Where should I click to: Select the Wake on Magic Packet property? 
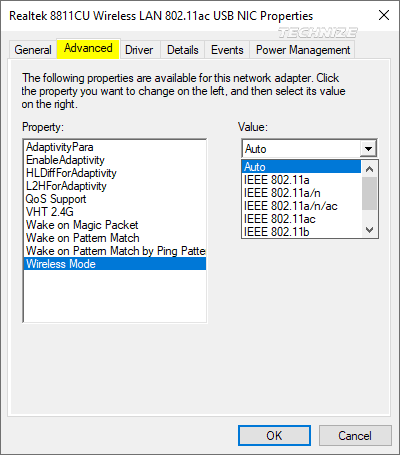(x=115, y=225)
